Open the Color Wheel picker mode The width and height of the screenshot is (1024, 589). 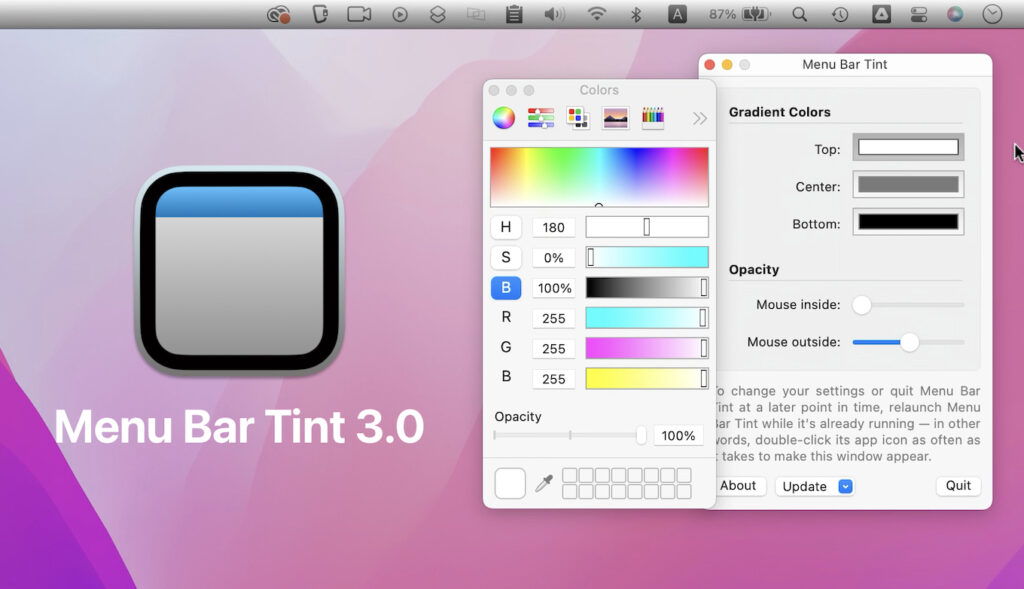[x=503, y=117]
